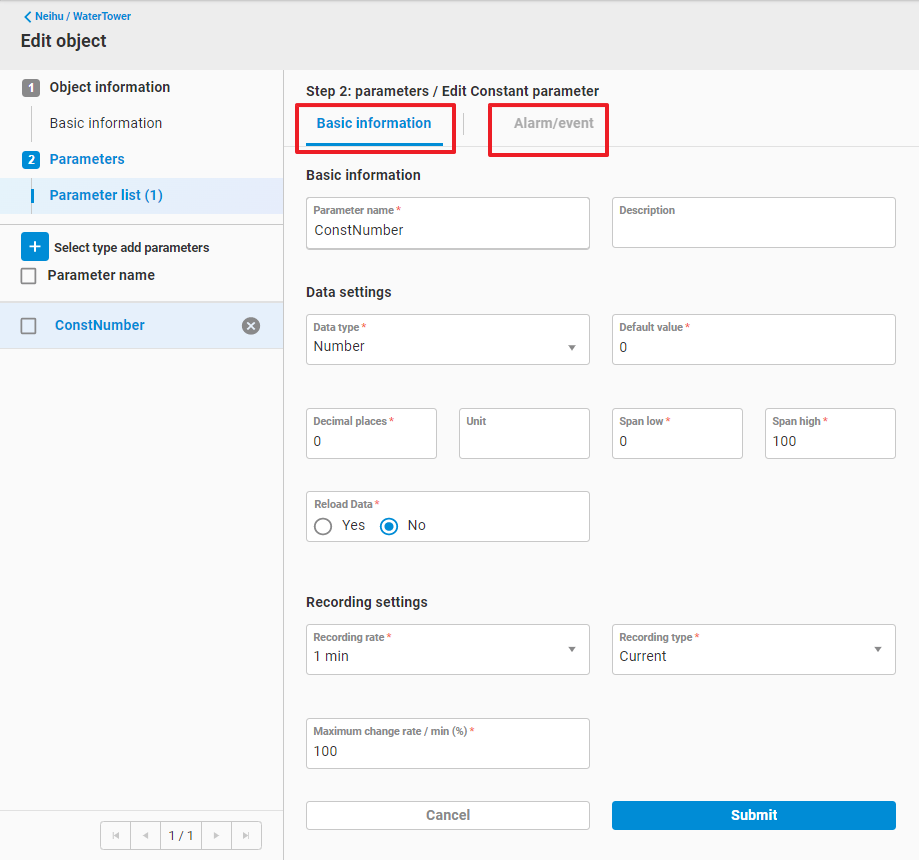
Task: Click the blue plus add parameters icon
Action: [x=34, y=247]
